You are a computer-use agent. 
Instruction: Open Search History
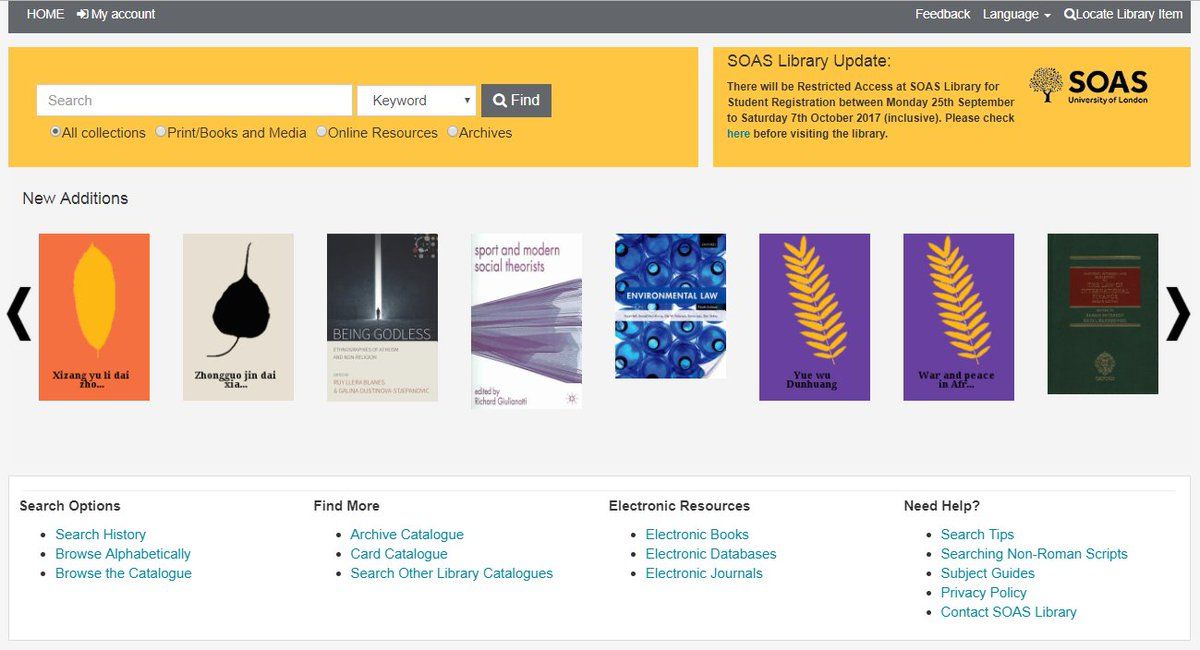tap(101, 534)
